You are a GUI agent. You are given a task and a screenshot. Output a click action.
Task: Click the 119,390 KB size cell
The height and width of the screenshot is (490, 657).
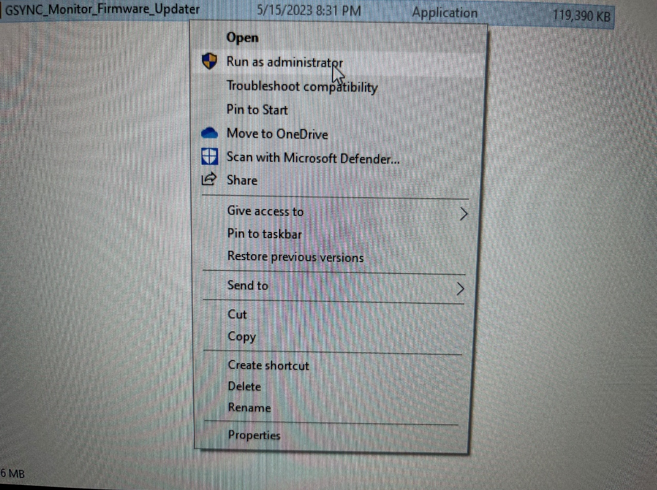point(581,16)
